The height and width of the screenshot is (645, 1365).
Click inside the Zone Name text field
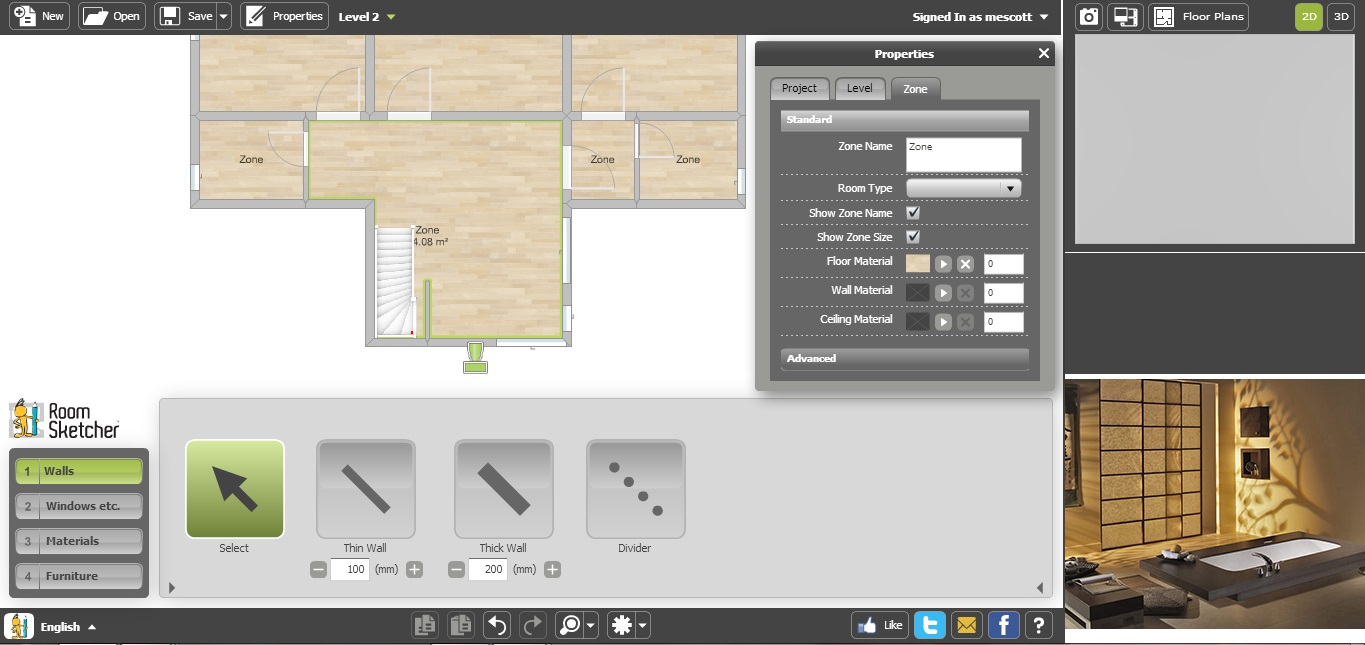(x=963, y=152)
